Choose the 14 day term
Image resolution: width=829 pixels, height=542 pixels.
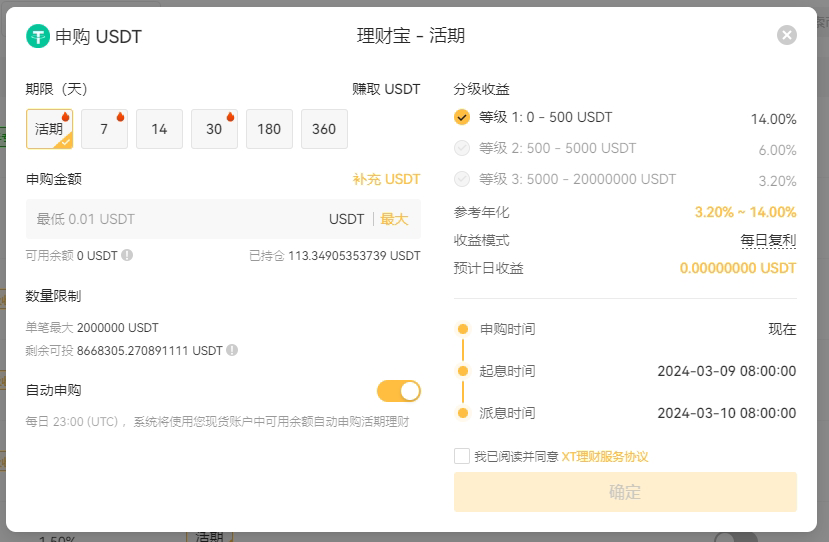pos(159,129)
